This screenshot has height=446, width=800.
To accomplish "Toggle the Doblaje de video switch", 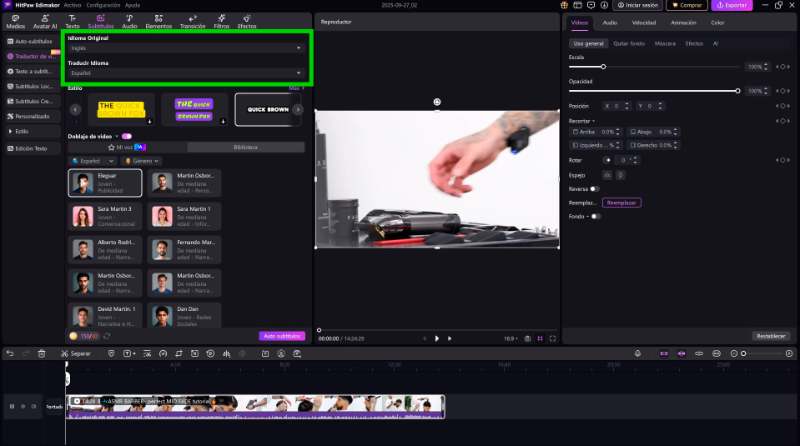I will [x=126, y=135].
